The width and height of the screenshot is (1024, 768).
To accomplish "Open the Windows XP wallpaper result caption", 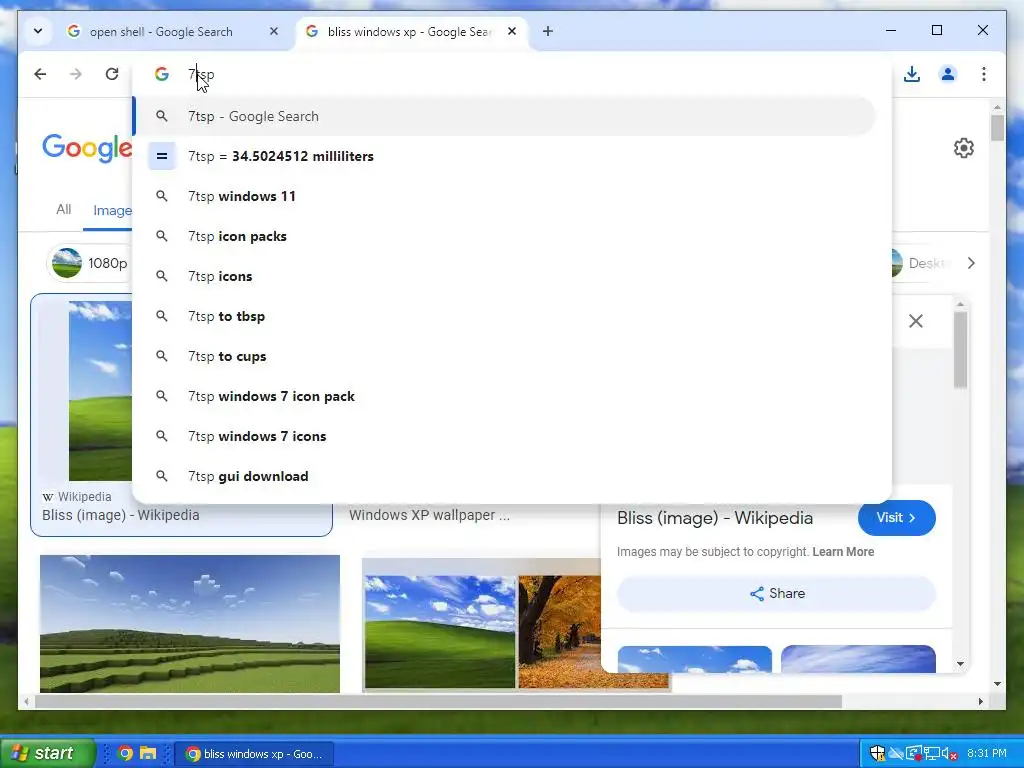I will point(429,515).
